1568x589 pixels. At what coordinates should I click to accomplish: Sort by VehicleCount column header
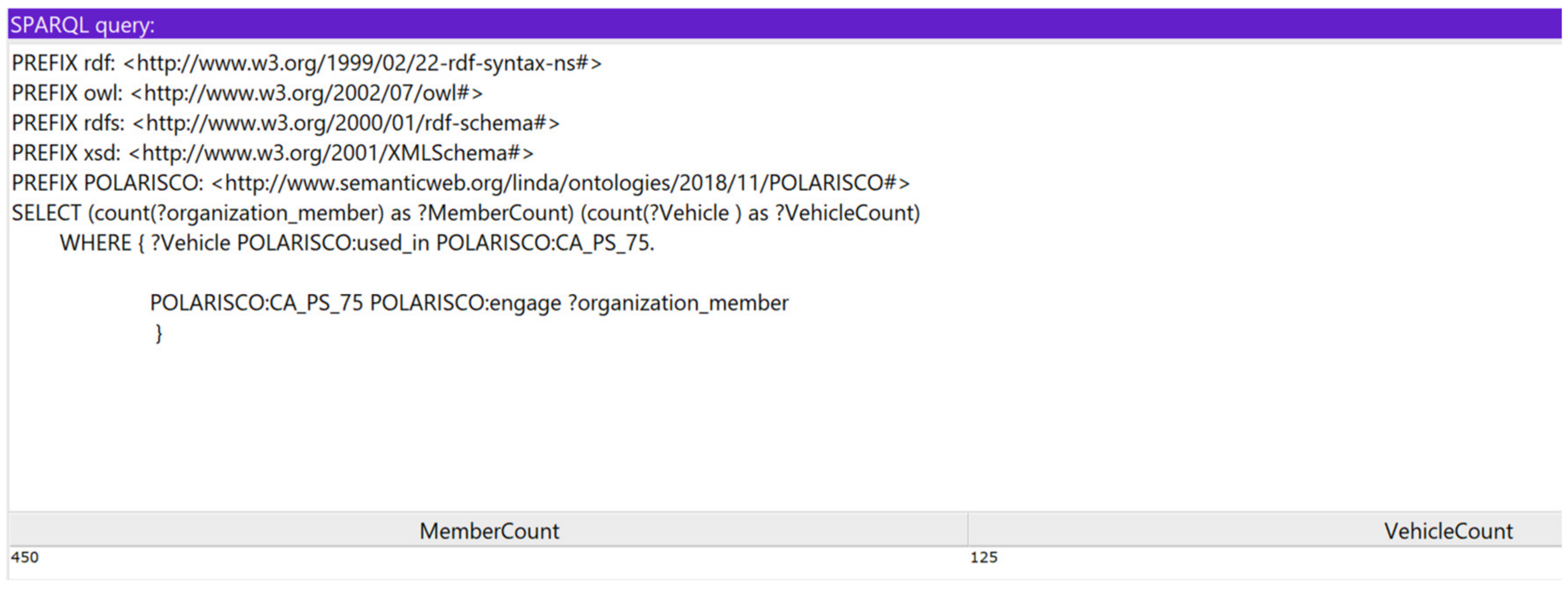pyautogui.click(x=1448, y=531)
